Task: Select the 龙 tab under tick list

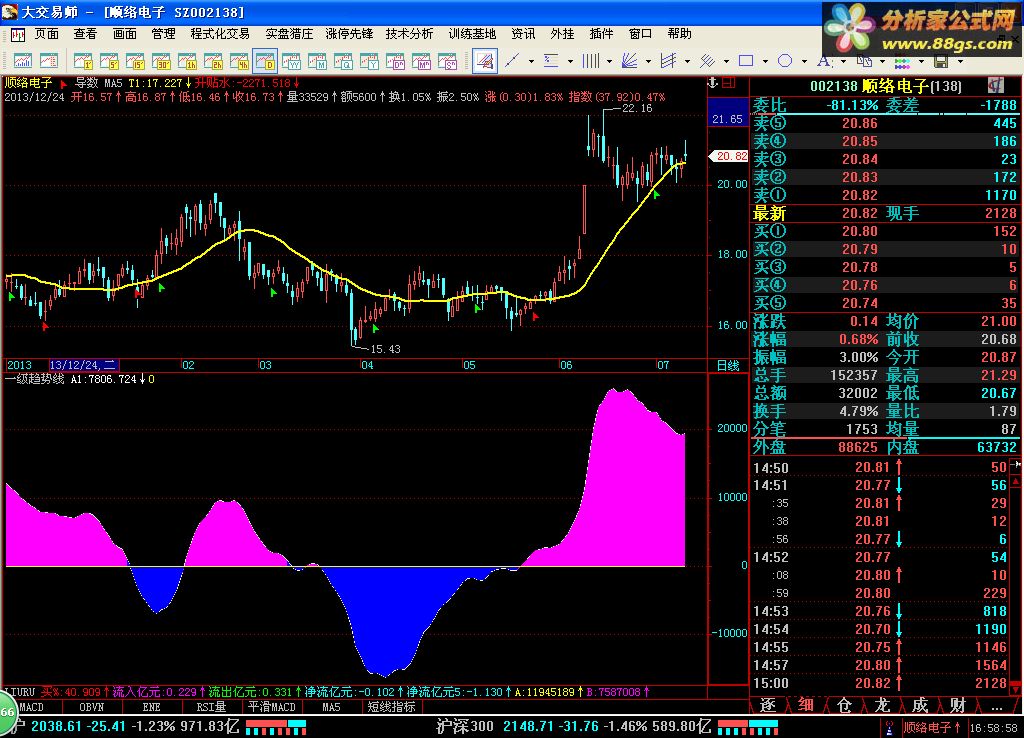Action: tap(882, 705)
